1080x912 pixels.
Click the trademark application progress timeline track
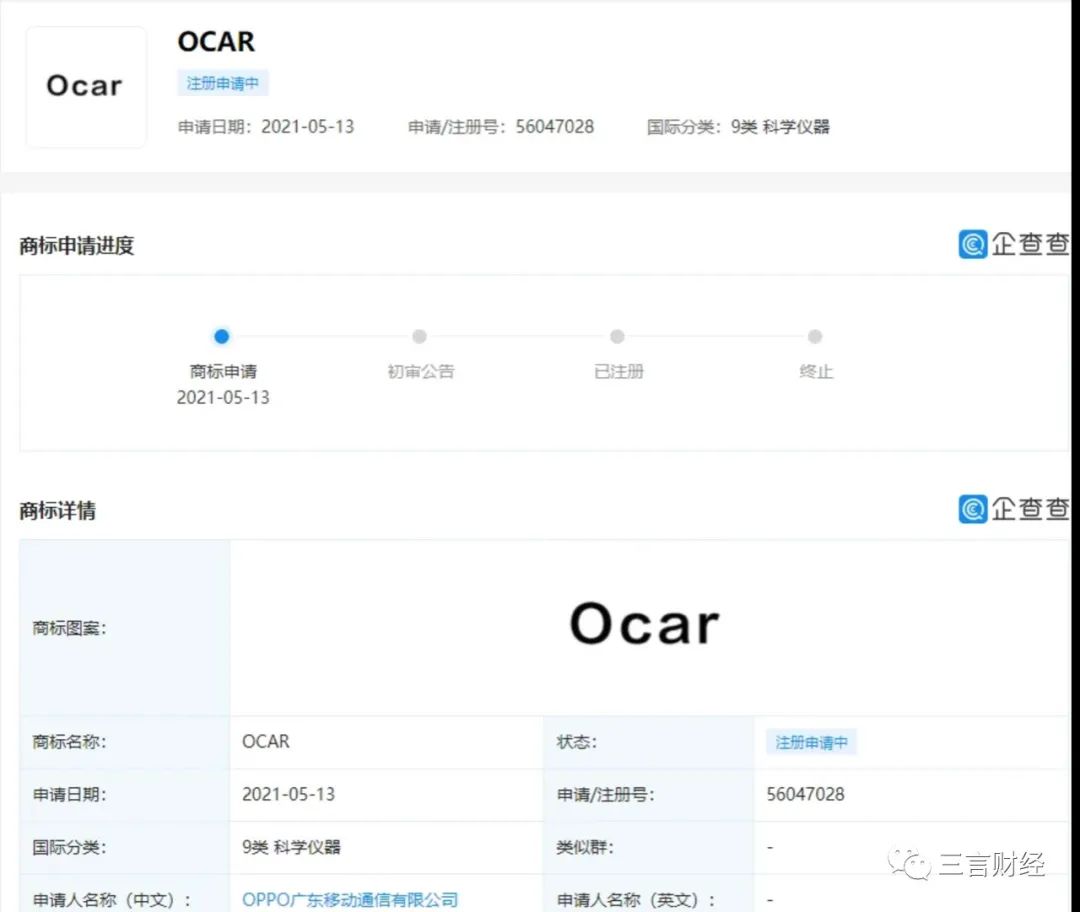pos(520,337)
